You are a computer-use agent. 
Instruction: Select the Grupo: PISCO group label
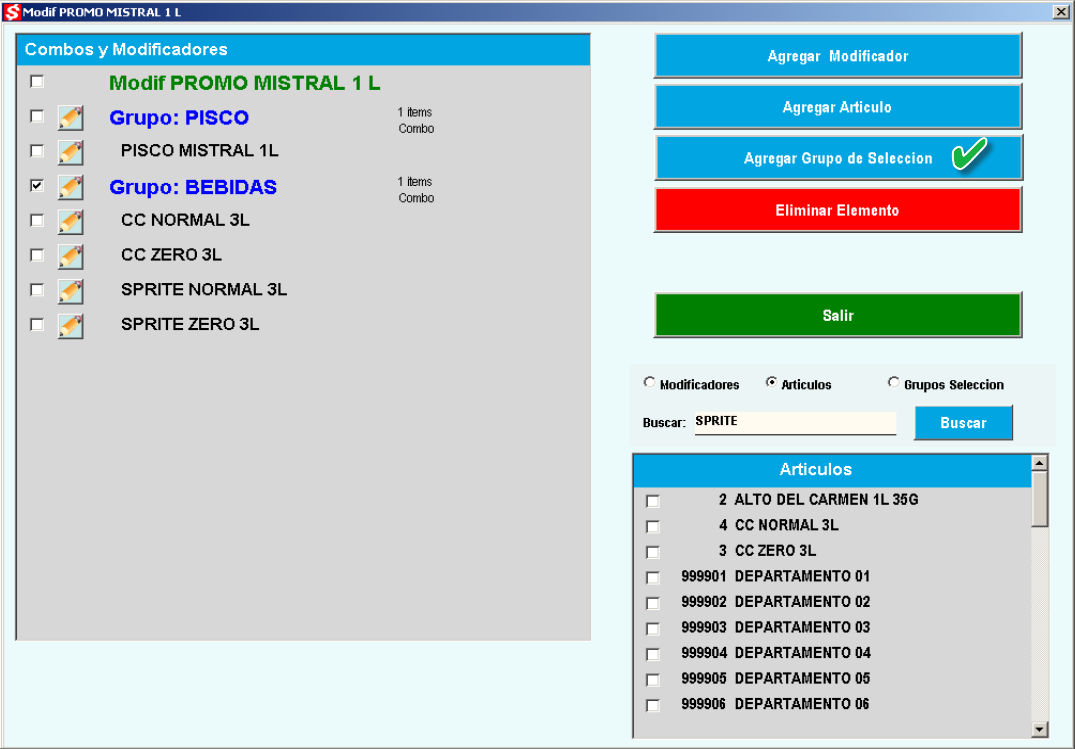(179, 118)
